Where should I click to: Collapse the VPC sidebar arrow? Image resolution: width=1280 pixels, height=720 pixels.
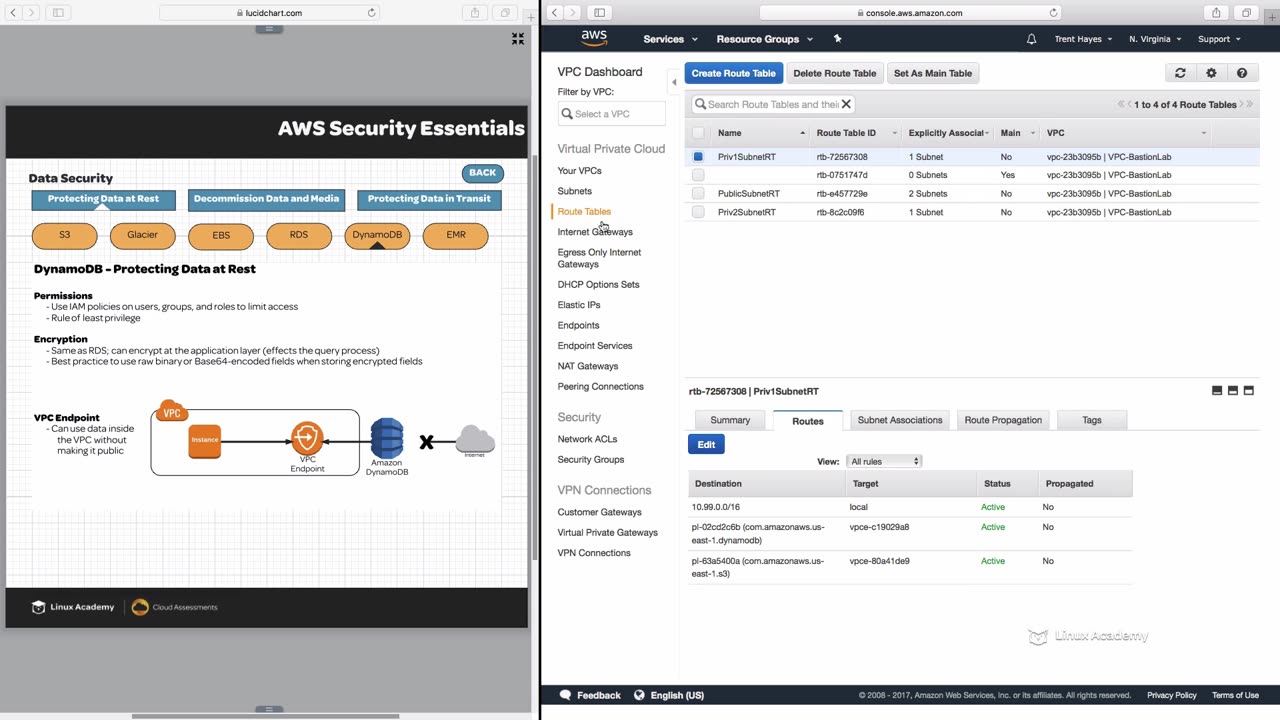tap(673, 83)
